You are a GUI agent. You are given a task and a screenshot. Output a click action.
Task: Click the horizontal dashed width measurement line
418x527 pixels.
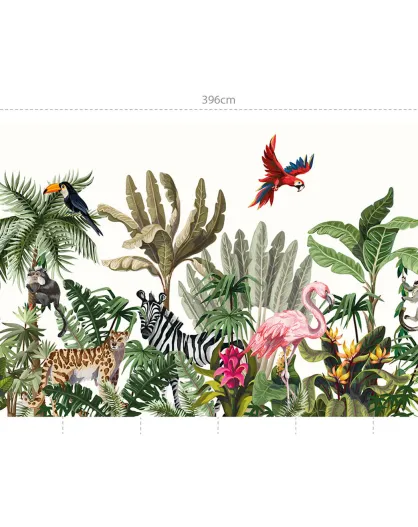(209, 110)
